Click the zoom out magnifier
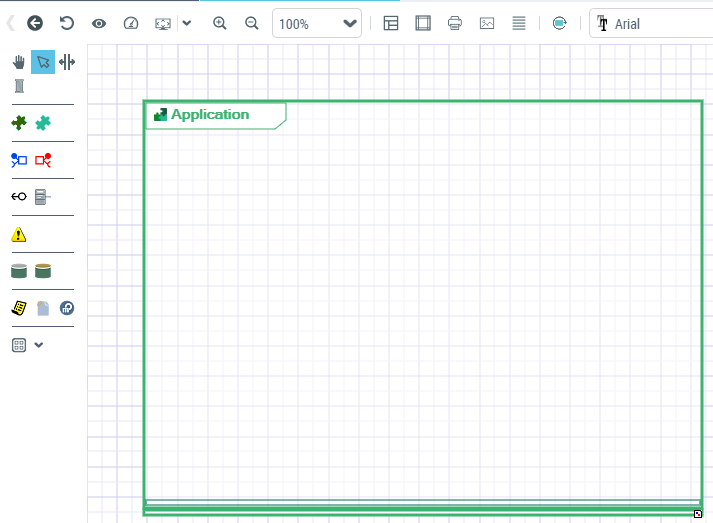This screenshot has height=523, width=713. 252,23
